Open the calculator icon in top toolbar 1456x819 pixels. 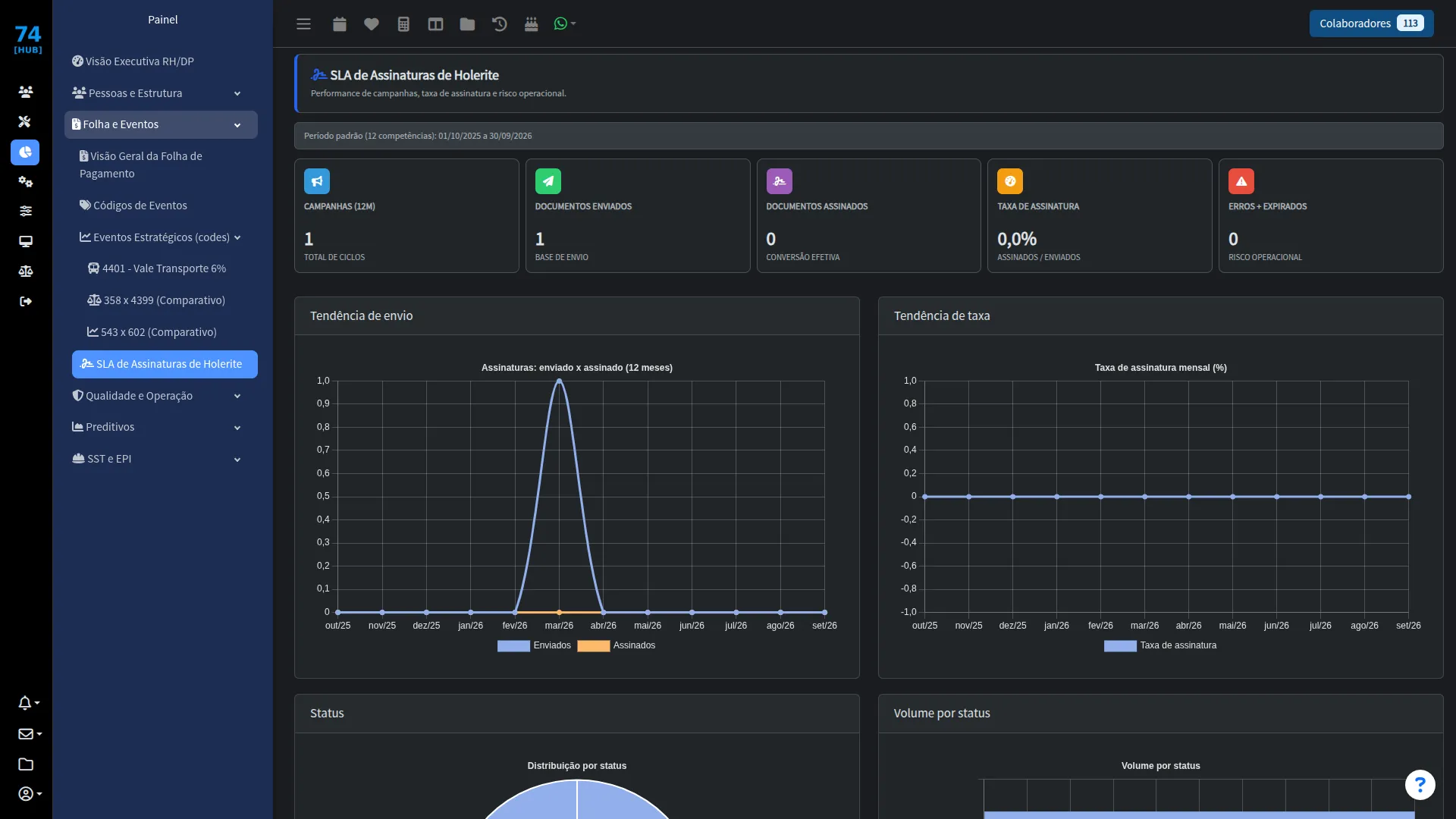click(403, 24)
